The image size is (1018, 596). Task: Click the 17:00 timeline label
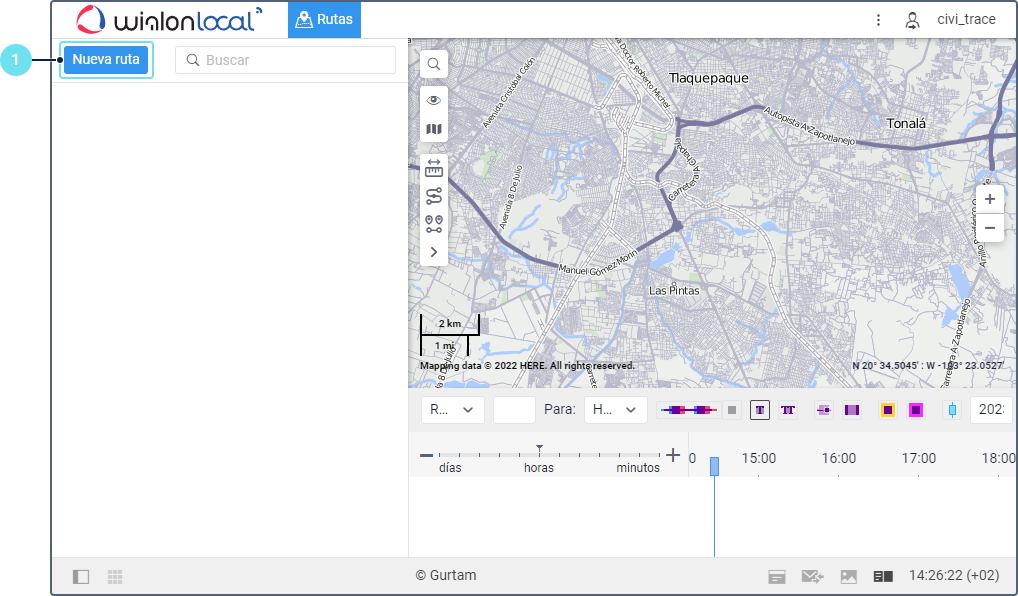[x=918, y=458]
